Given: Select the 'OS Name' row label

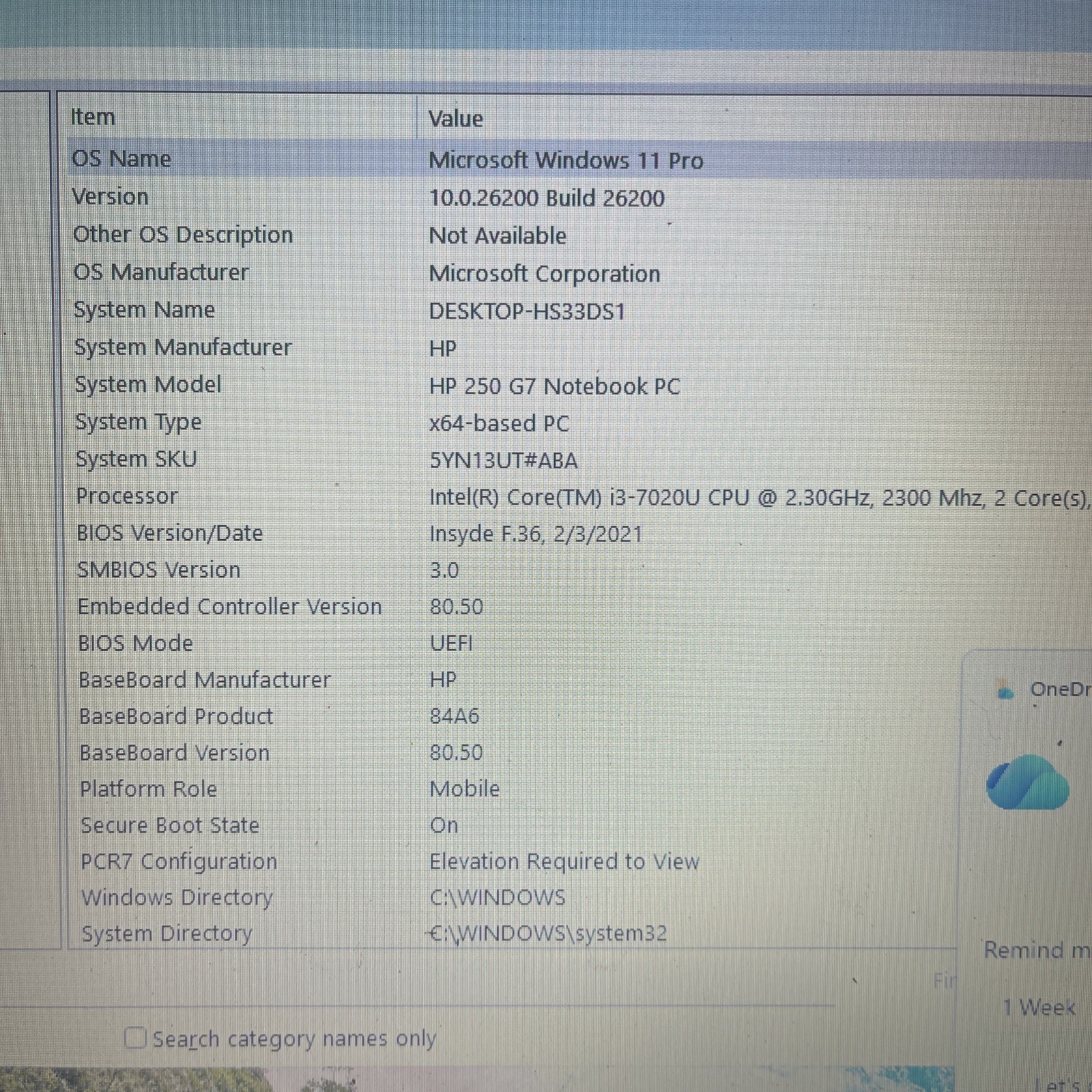Looking at the screenshot, I should click(x=121, y=159).
